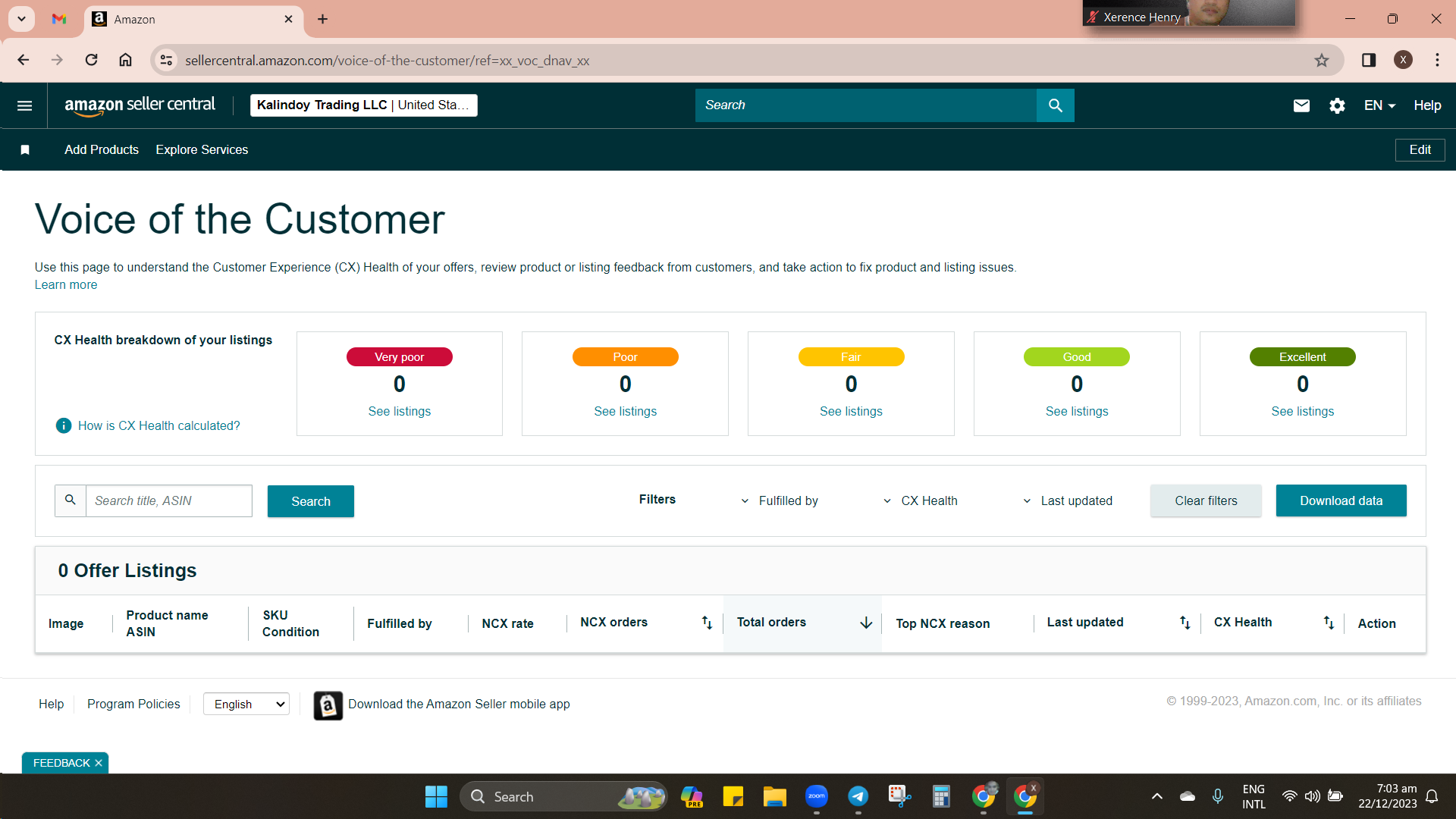Image resolution: width=1456 pixels, height=819 pixels.
Task: Open File Explorer from the taskbar
Action: pos(774,796)
